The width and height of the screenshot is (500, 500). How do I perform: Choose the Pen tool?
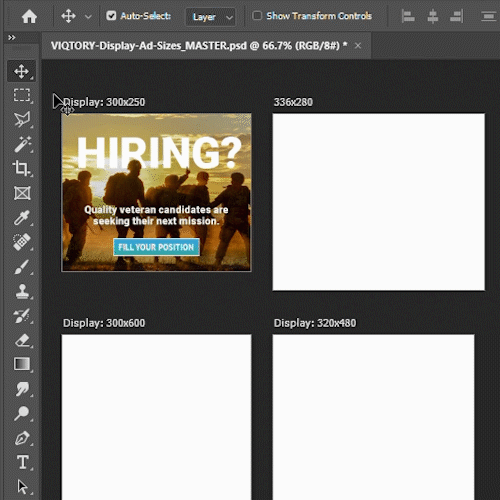pyautogui.click(x=22, y=438)
